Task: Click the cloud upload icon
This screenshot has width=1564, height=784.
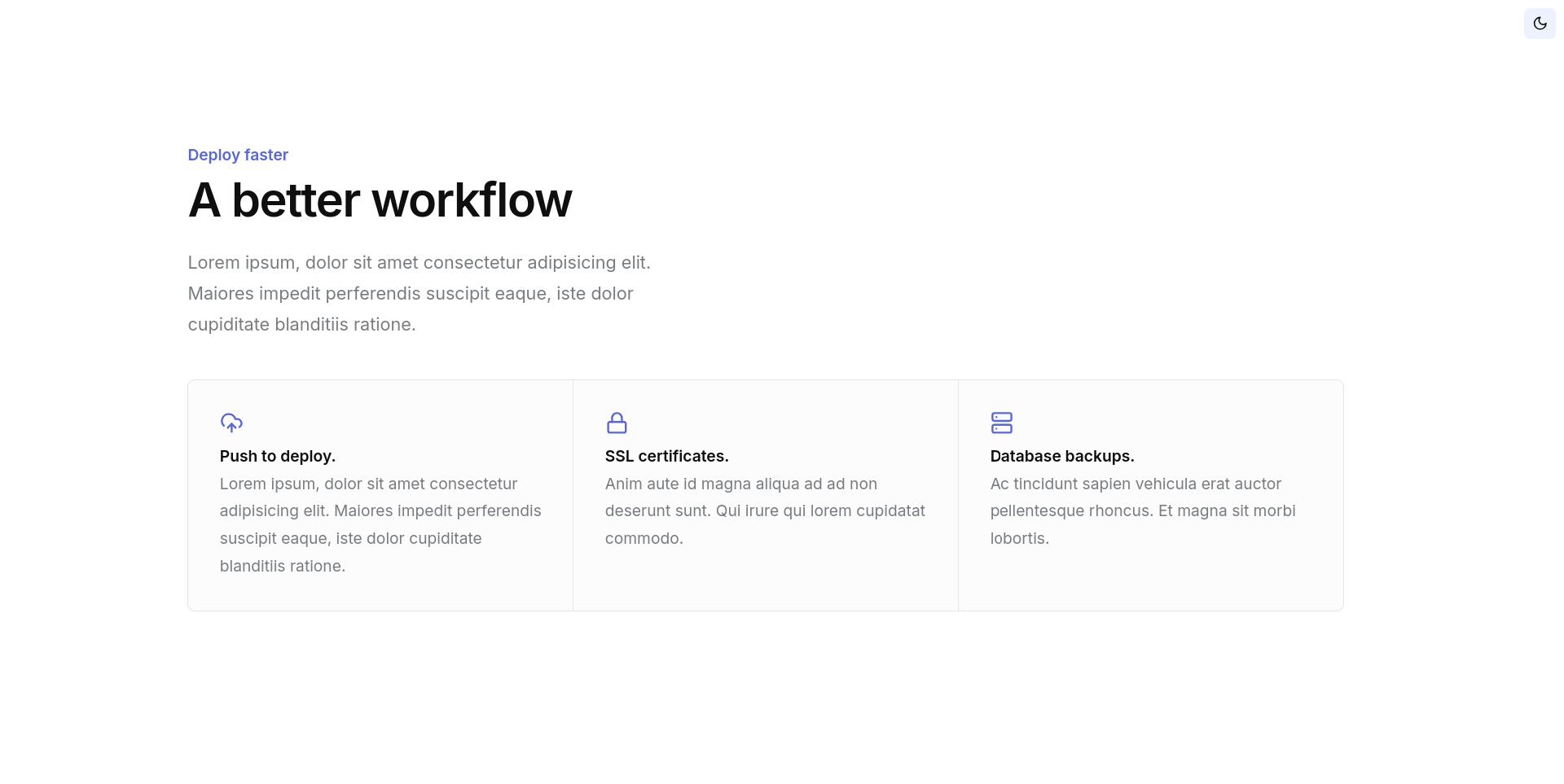Action: click(x=231, y=423)
